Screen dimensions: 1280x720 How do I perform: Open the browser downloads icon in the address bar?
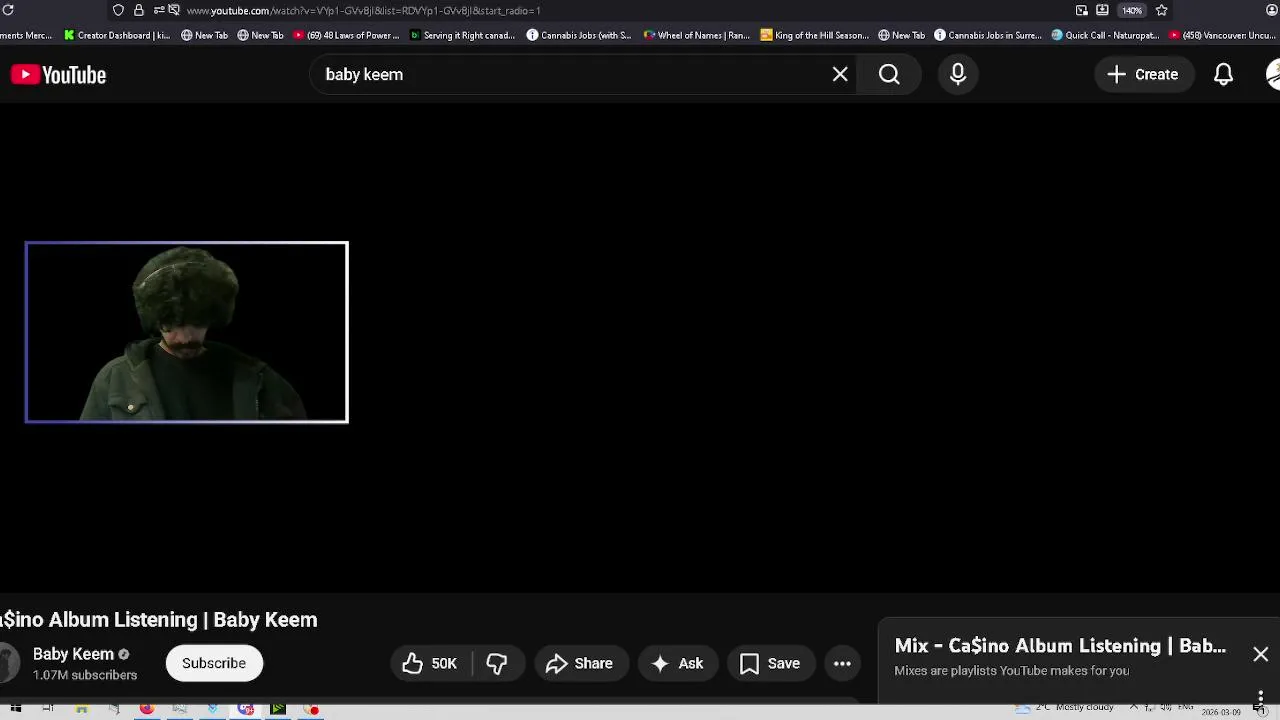click(x=1102, y=10)
